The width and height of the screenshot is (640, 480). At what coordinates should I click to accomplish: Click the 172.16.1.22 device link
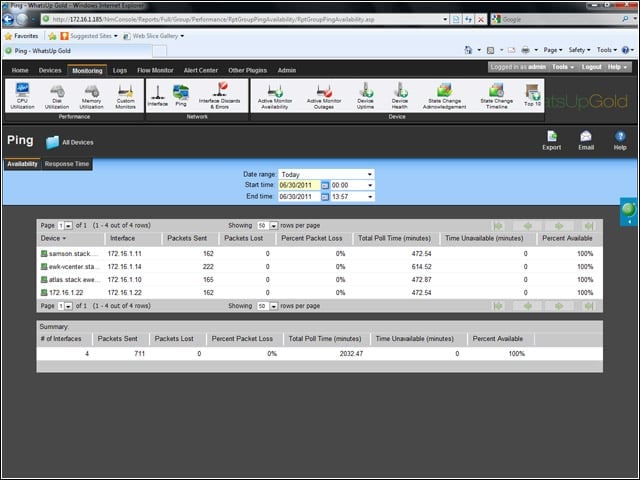tap(66, 293)
